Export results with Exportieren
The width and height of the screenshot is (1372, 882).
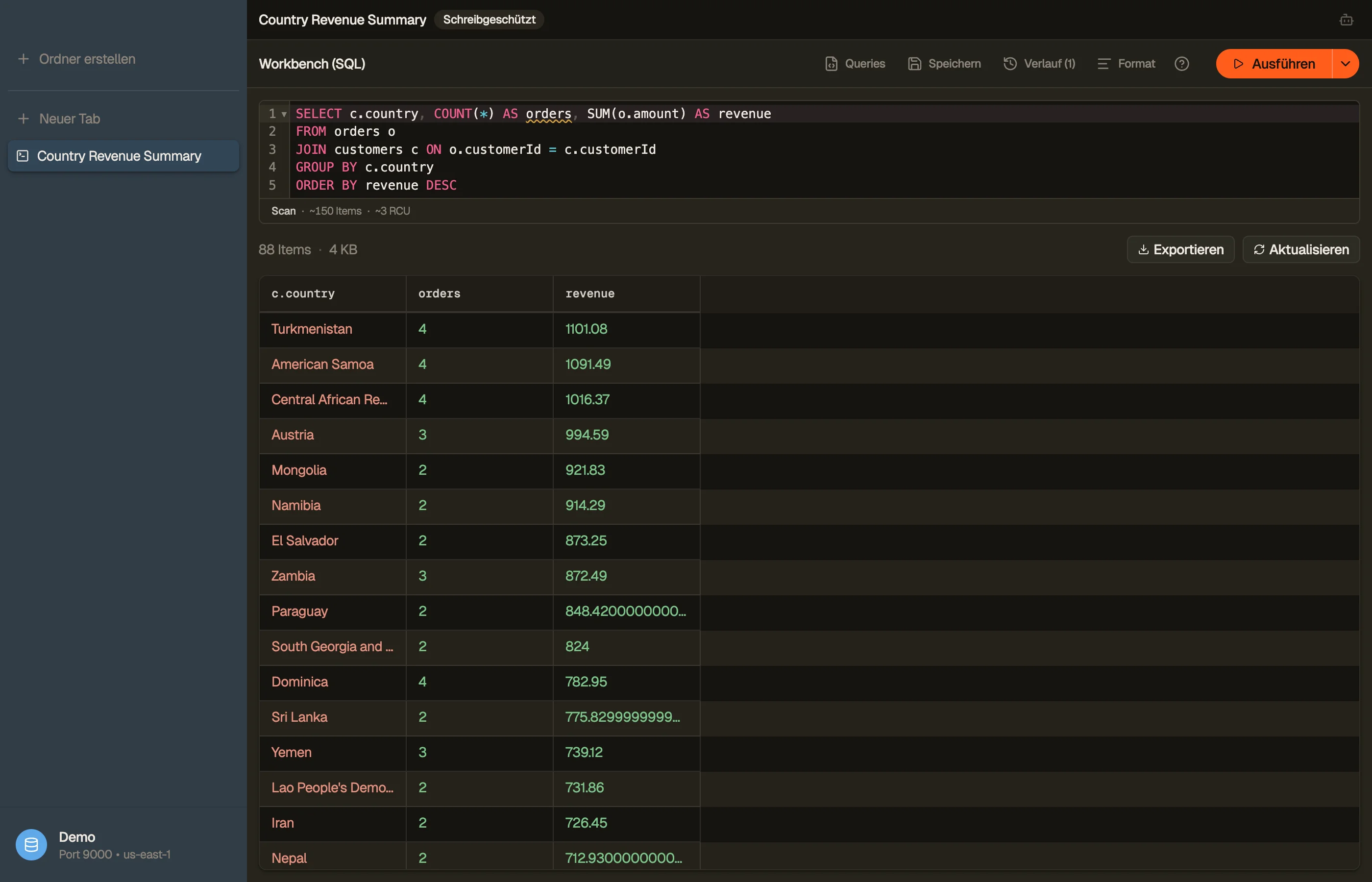pos(1180,250)
